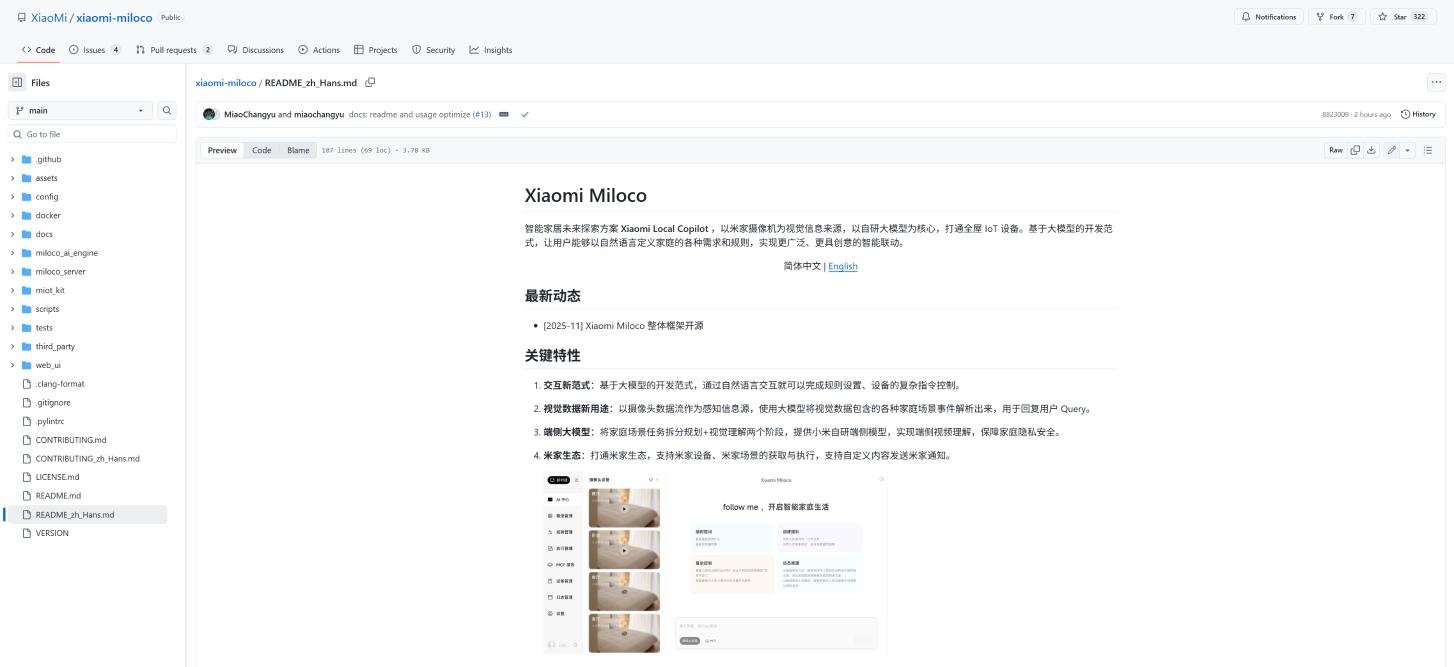
Task: Fork the repository
Action: click(x=1336, y=16)
